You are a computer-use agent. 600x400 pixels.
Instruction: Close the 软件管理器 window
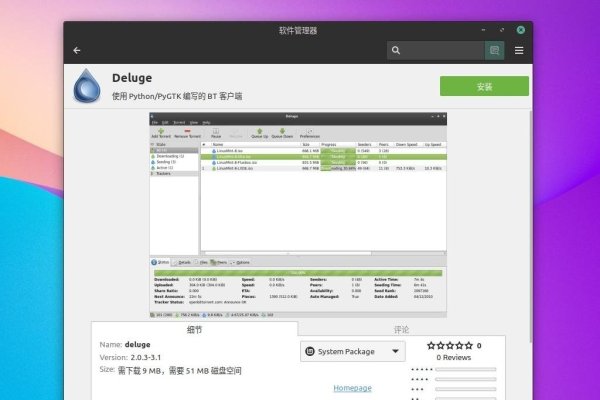click(520, 30)
